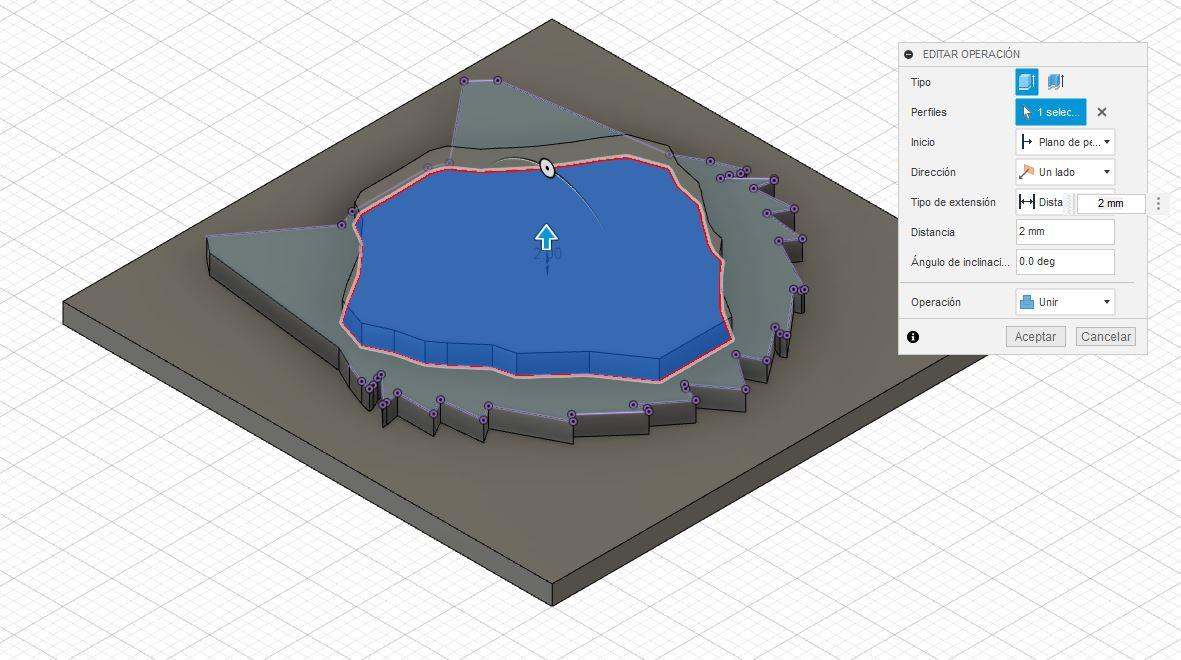Open the Operación 'Unir' dropdown

pos(1065,302)
